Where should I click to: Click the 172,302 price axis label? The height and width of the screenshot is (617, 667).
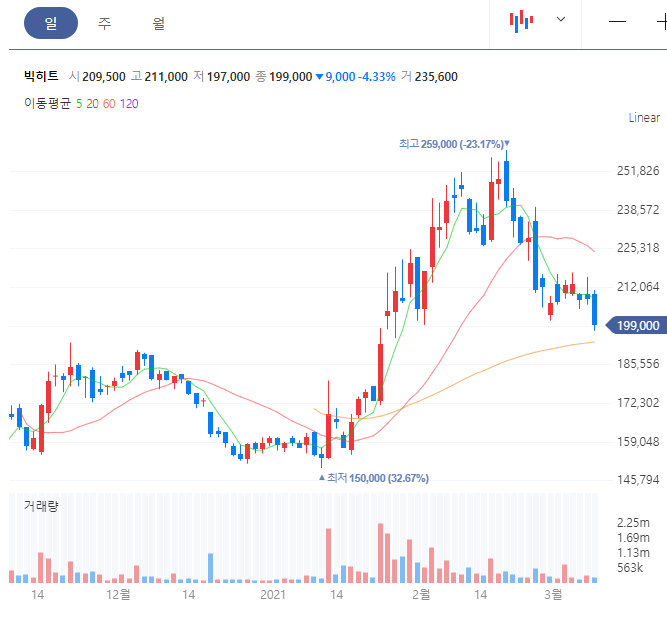pos(638,403)
